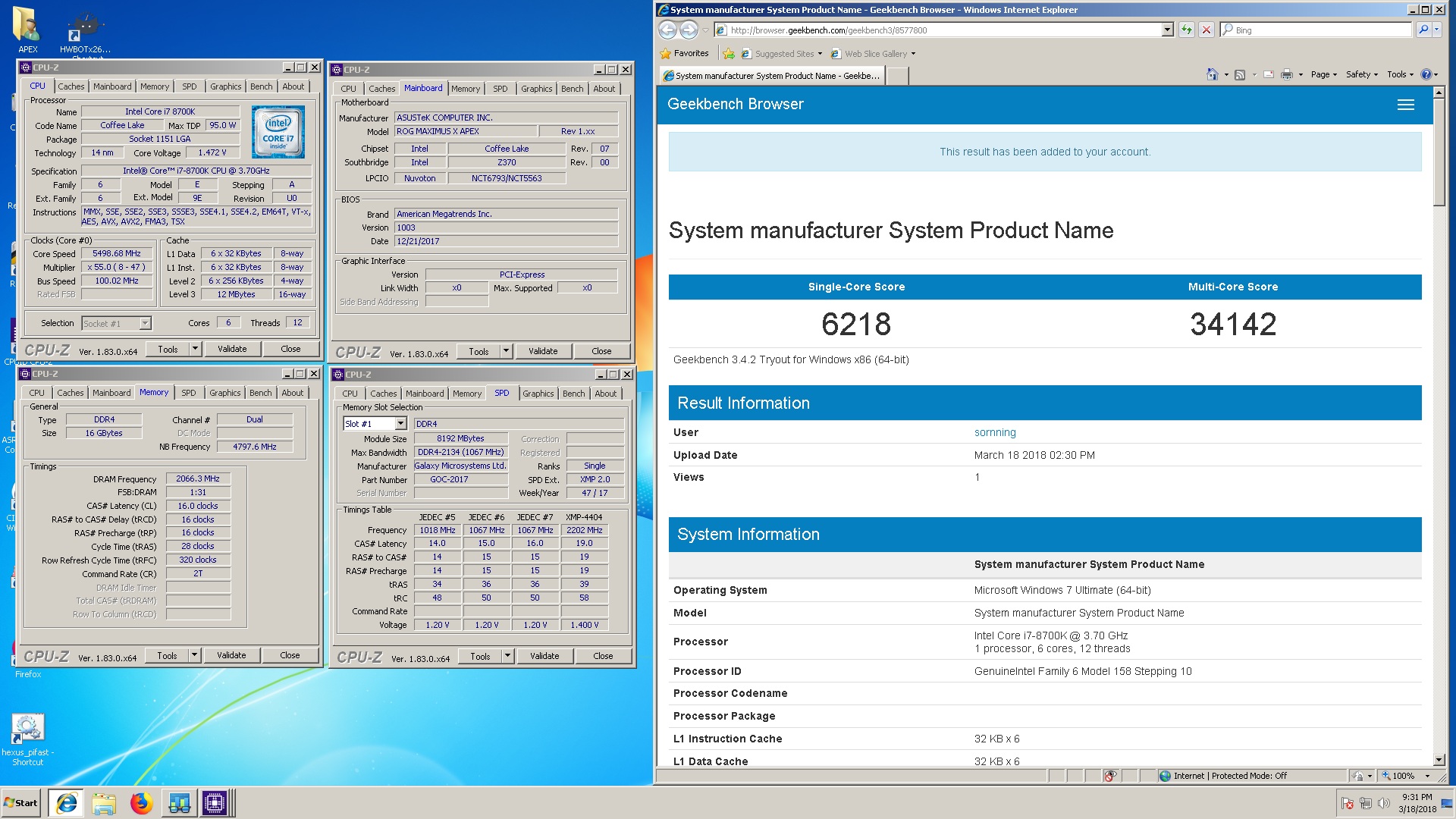Switch to Caches tab in top-left CPU-Z
This screenshot has height=819, width=1456.
[x=71, y=86]
